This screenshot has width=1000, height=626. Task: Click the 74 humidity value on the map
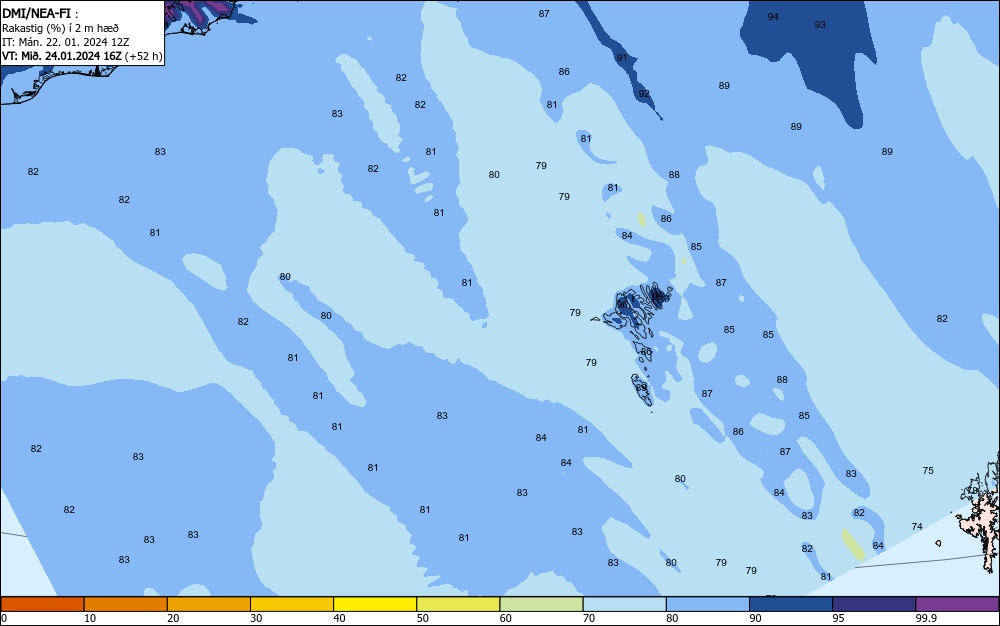[x=917, y=527]
